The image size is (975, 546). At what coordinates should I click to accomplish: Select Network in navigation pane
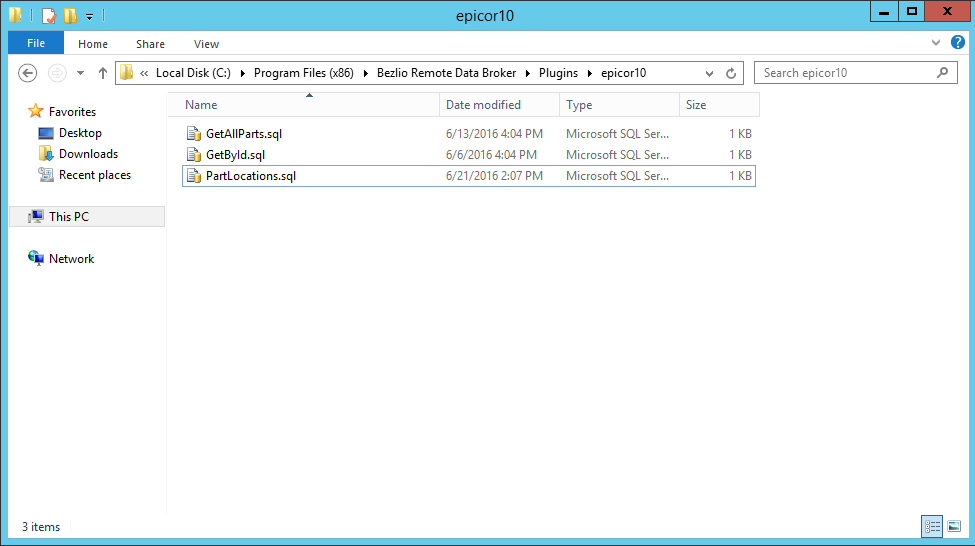pos(72,259)
